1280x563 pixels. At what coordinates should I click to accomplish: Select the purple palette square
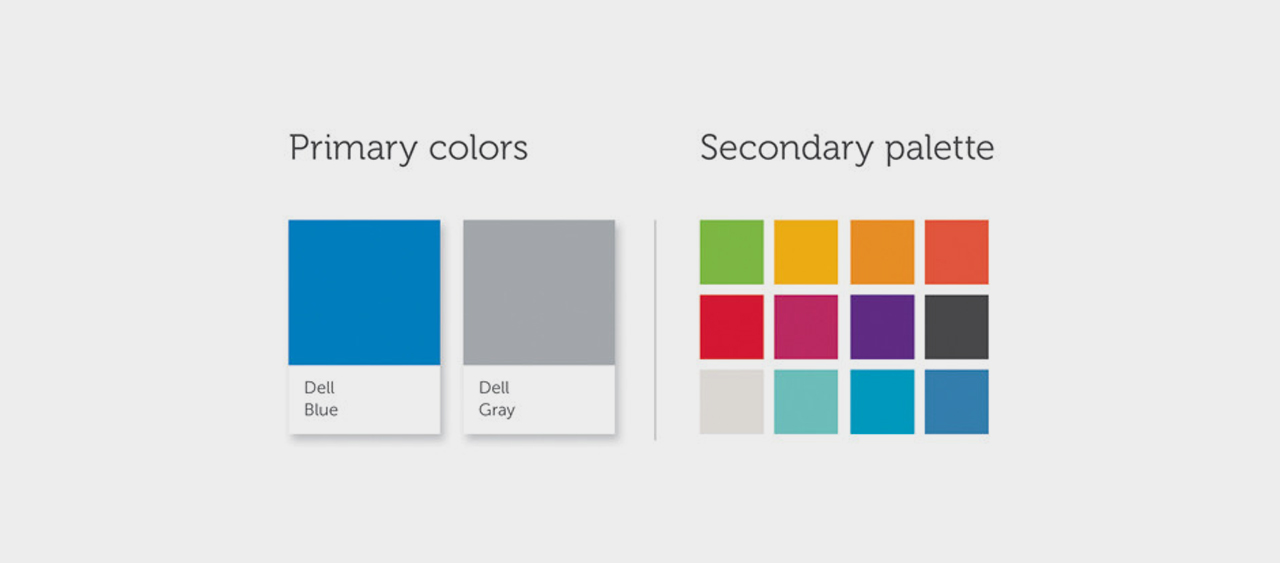tap(882, 327)
